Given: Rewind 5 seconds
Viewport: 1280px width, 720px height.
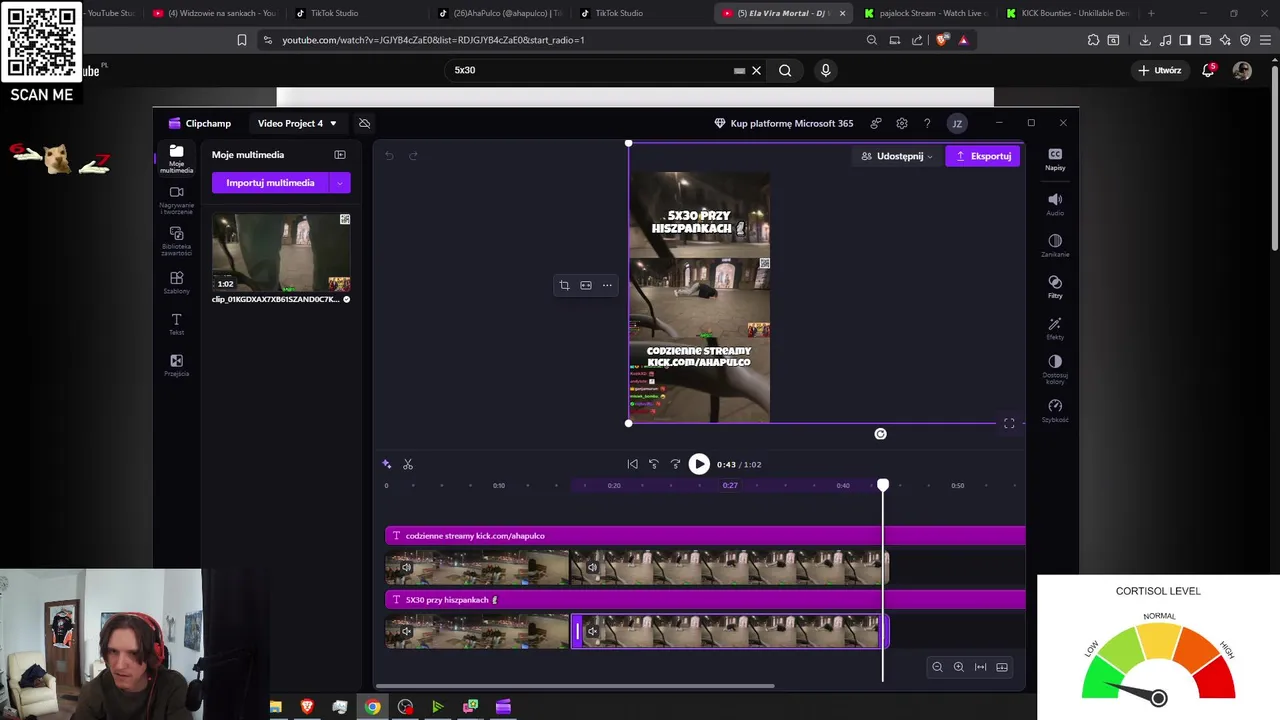Looking at the screenshot, I should pyautogui.click(x=654, y=464).
